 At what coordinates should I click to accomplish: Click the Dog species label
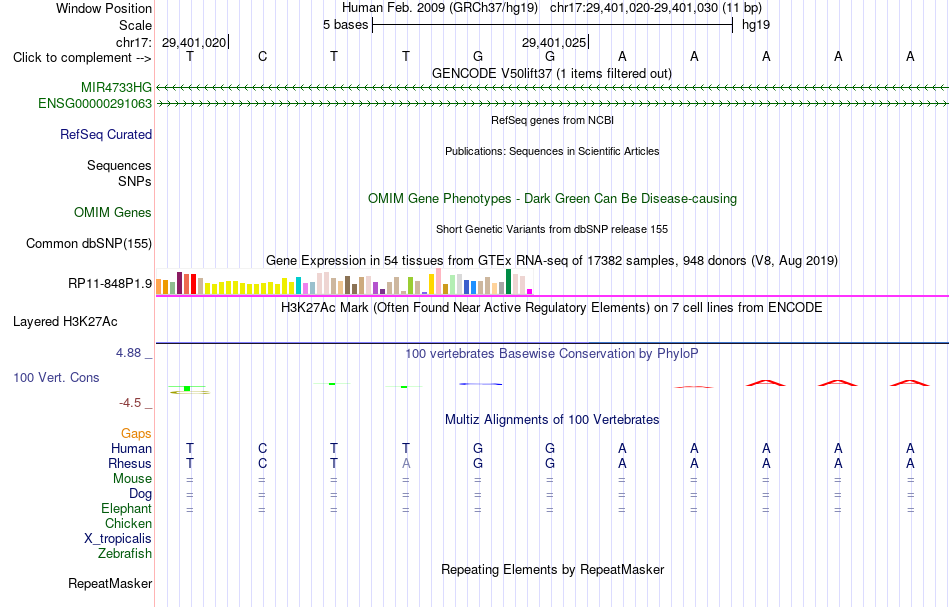141,494
